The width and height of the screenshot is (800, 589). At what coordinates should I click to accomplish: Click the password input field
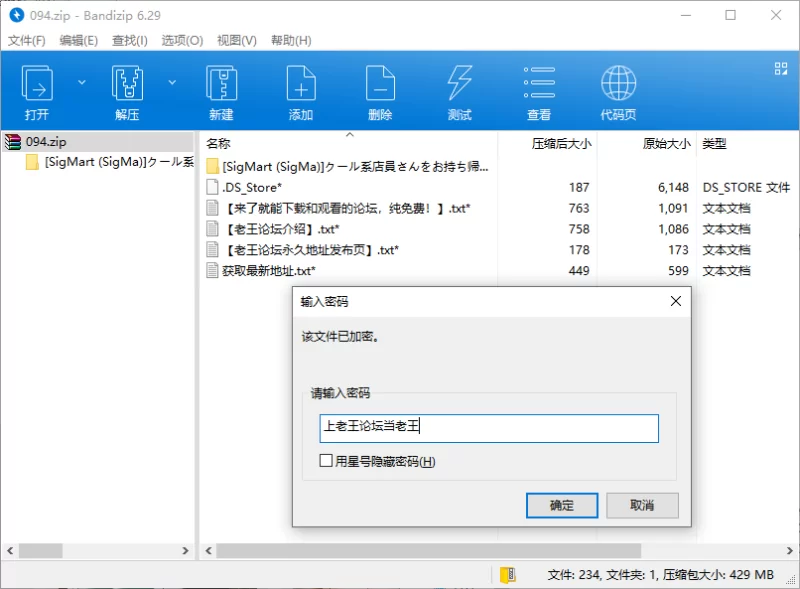(489, 428)
